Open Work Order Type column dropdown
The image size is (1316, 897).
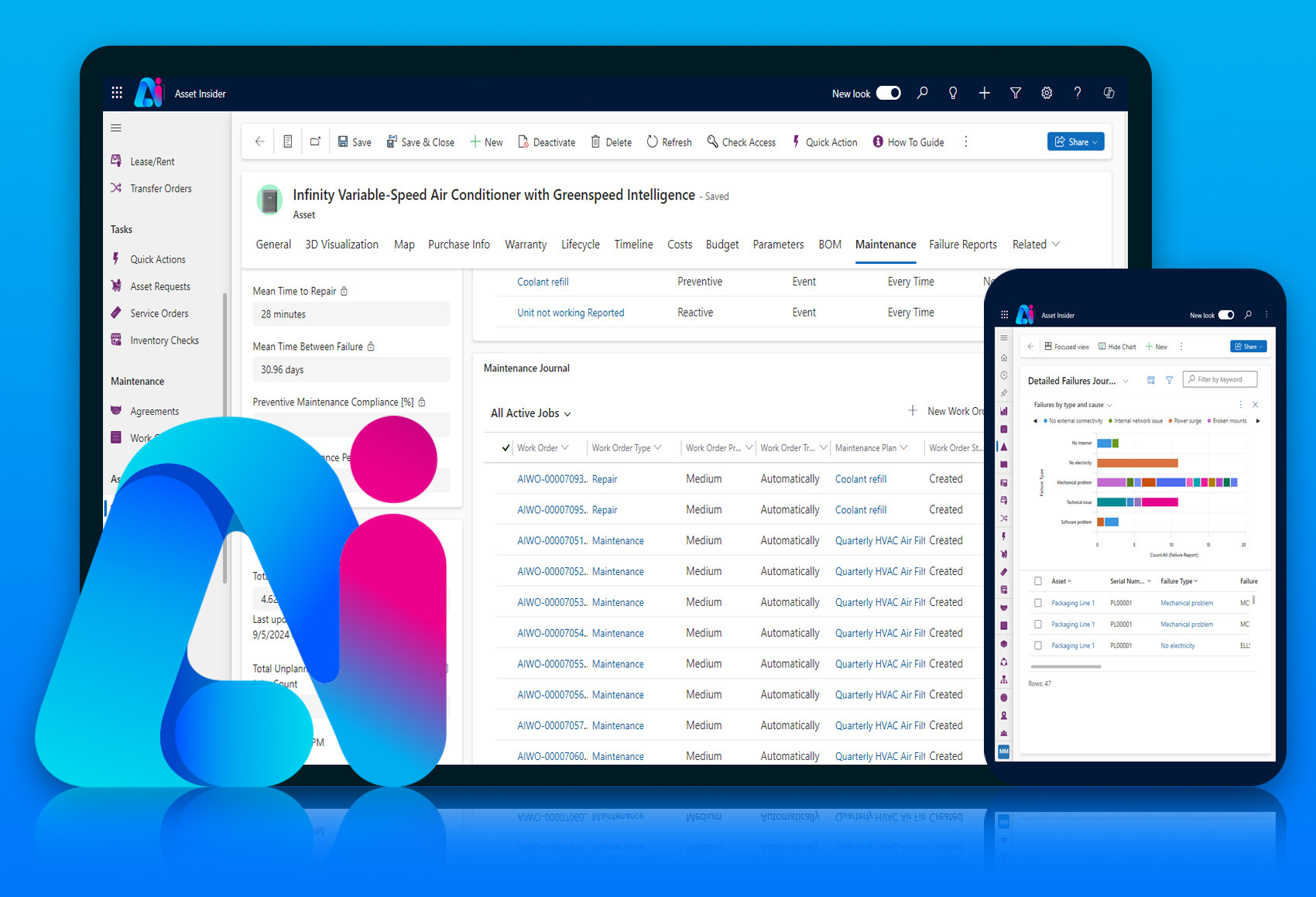657,447
